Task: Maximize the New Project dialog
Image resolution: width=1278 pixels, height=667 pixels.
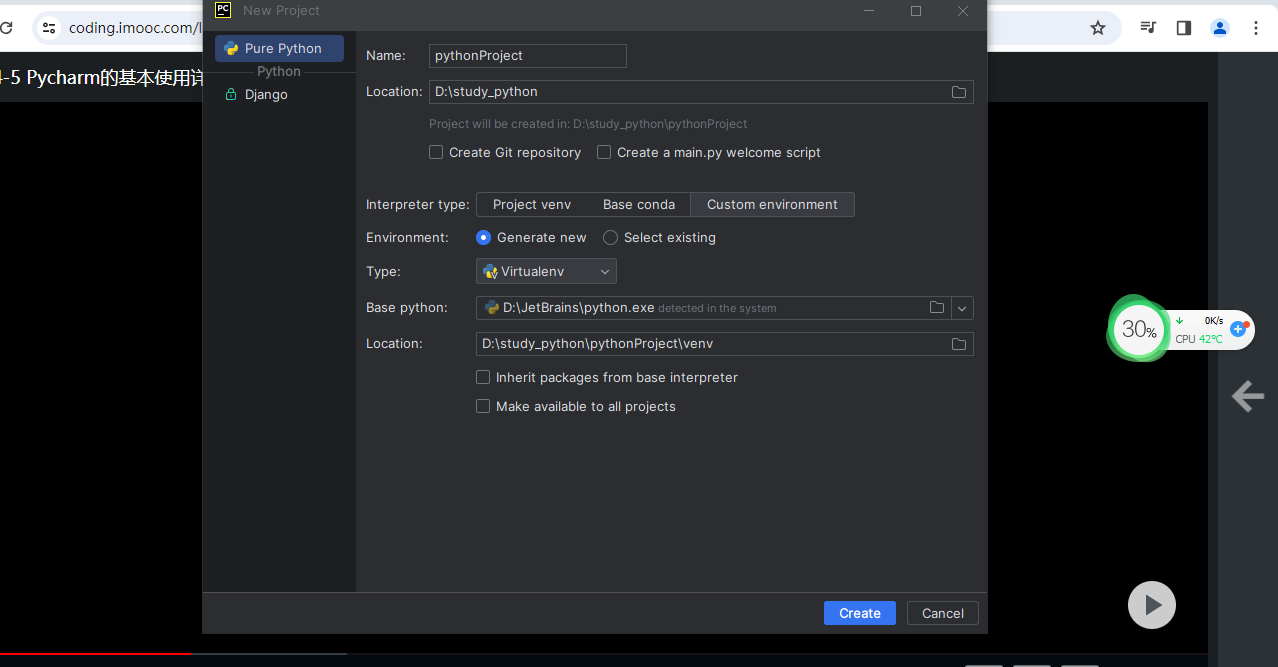Action: tap(916, 11)
